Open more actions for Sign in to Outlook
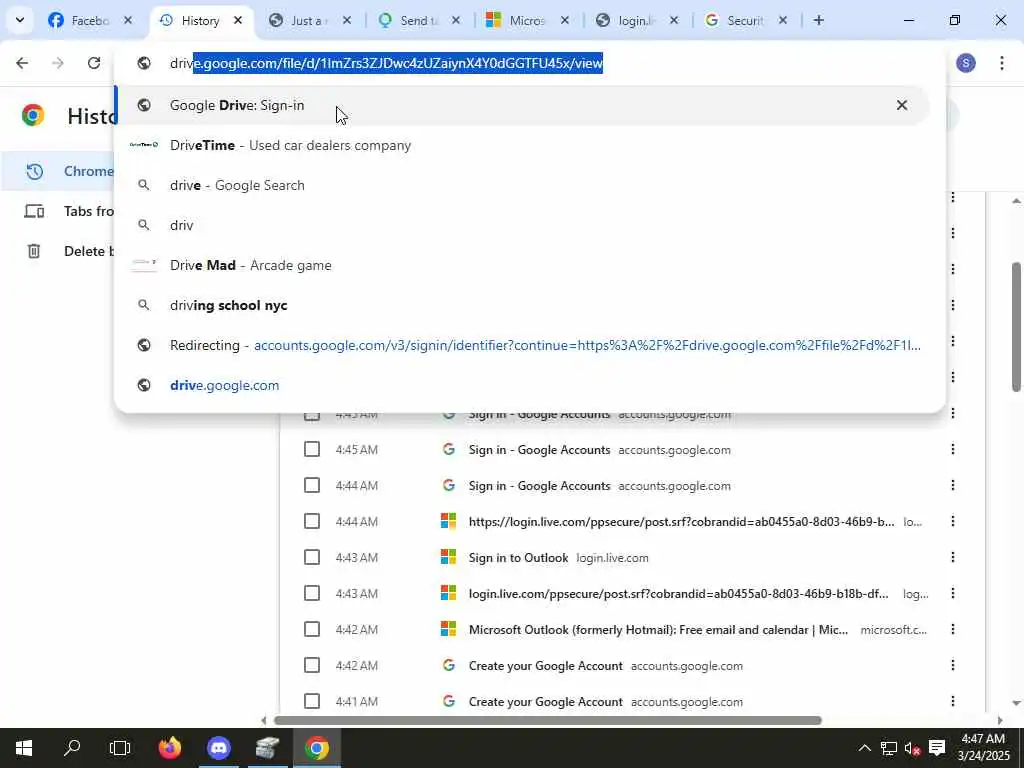This screenshot has height=768, width=1024. point(953,557)
